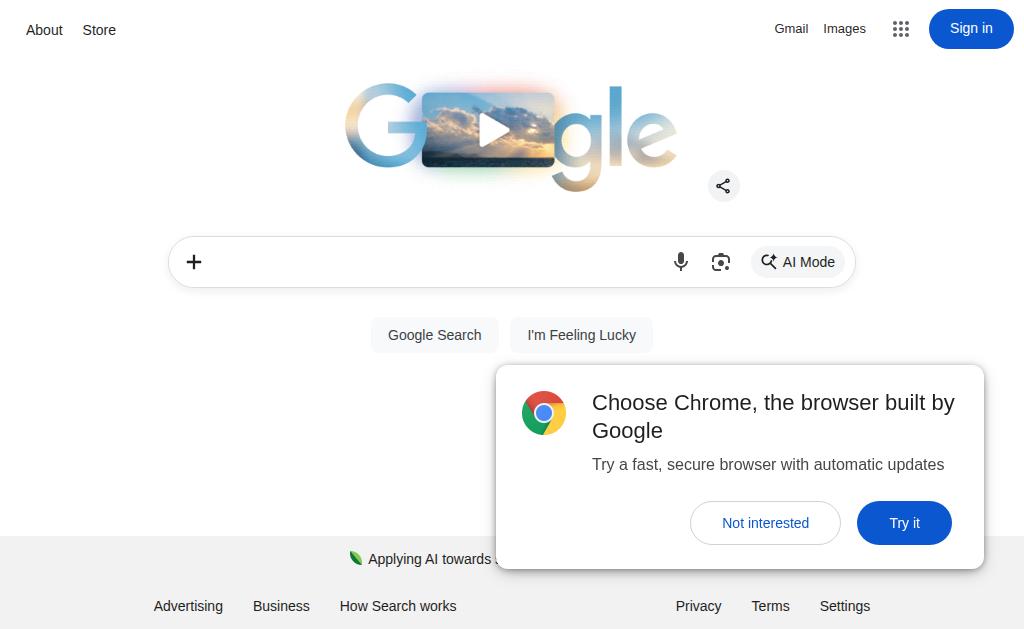Open search by image camera icon
1024x629 pixels.
click(721, 262)
